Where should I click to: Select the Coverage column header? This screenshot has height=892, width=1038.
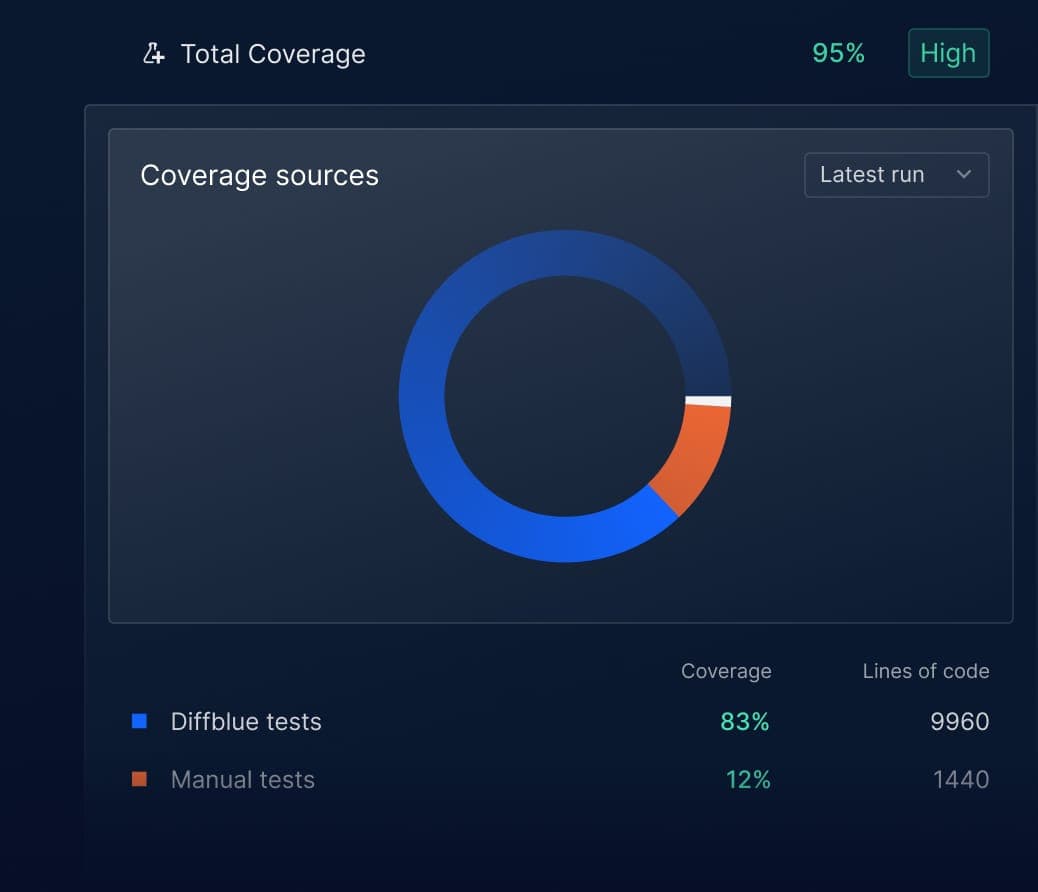pyautogui.click(x=727, y=671)
